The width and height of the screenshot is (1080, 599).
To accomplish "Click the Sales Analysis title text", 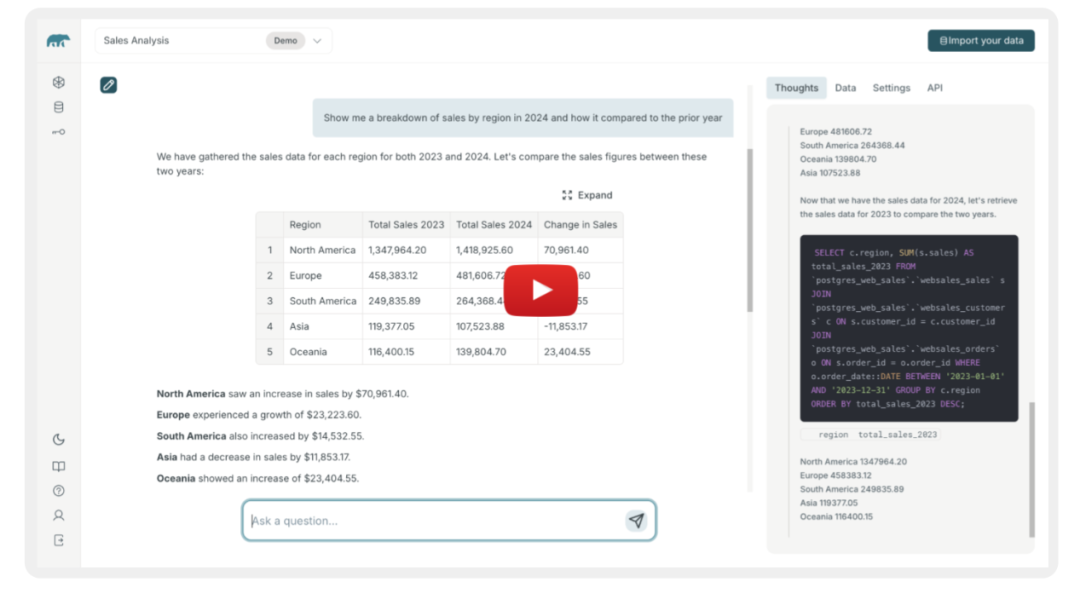I will [136, 41].
